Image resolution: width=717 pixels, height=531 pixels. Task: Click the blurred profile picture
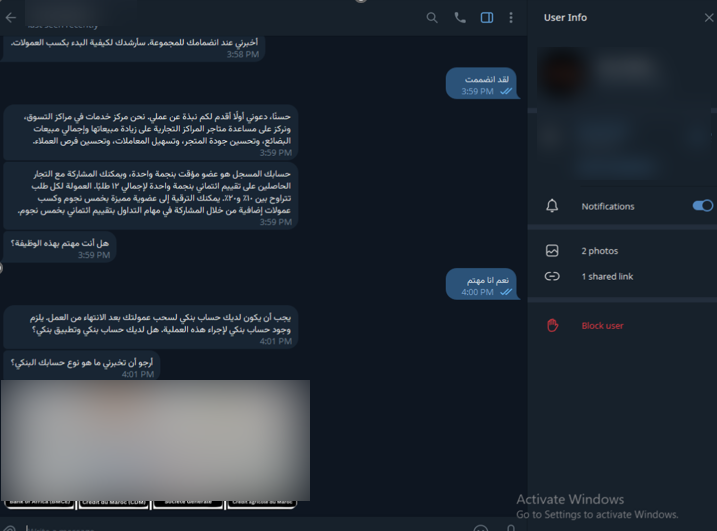563,73
